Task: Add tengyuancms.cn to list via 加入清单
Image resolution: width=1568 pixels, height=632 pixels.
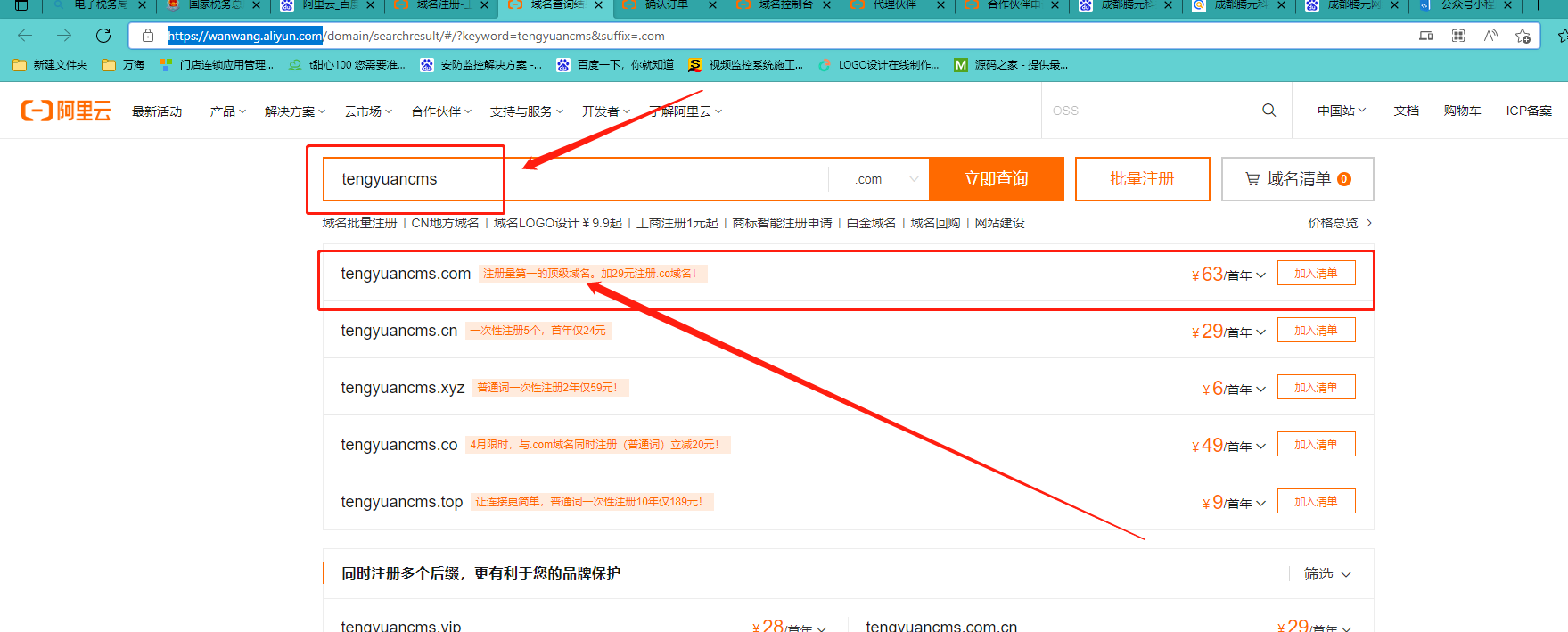Action: coord(1316,331)
